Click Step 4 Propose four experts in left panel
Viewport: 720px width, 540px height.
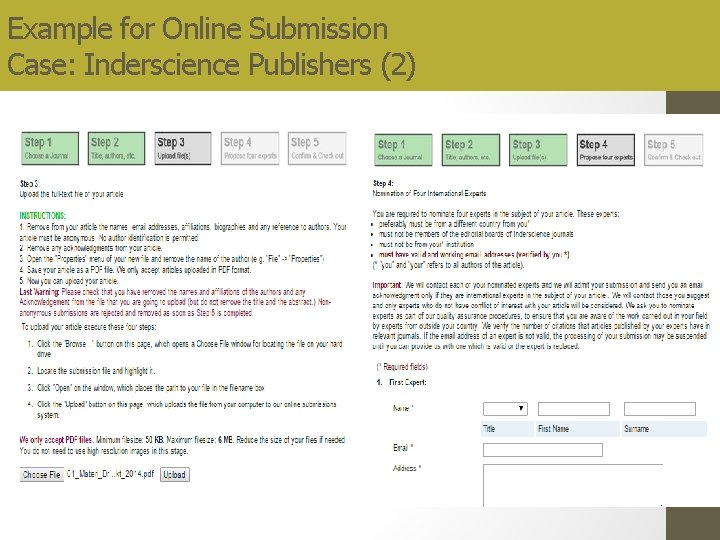[250, 148]
